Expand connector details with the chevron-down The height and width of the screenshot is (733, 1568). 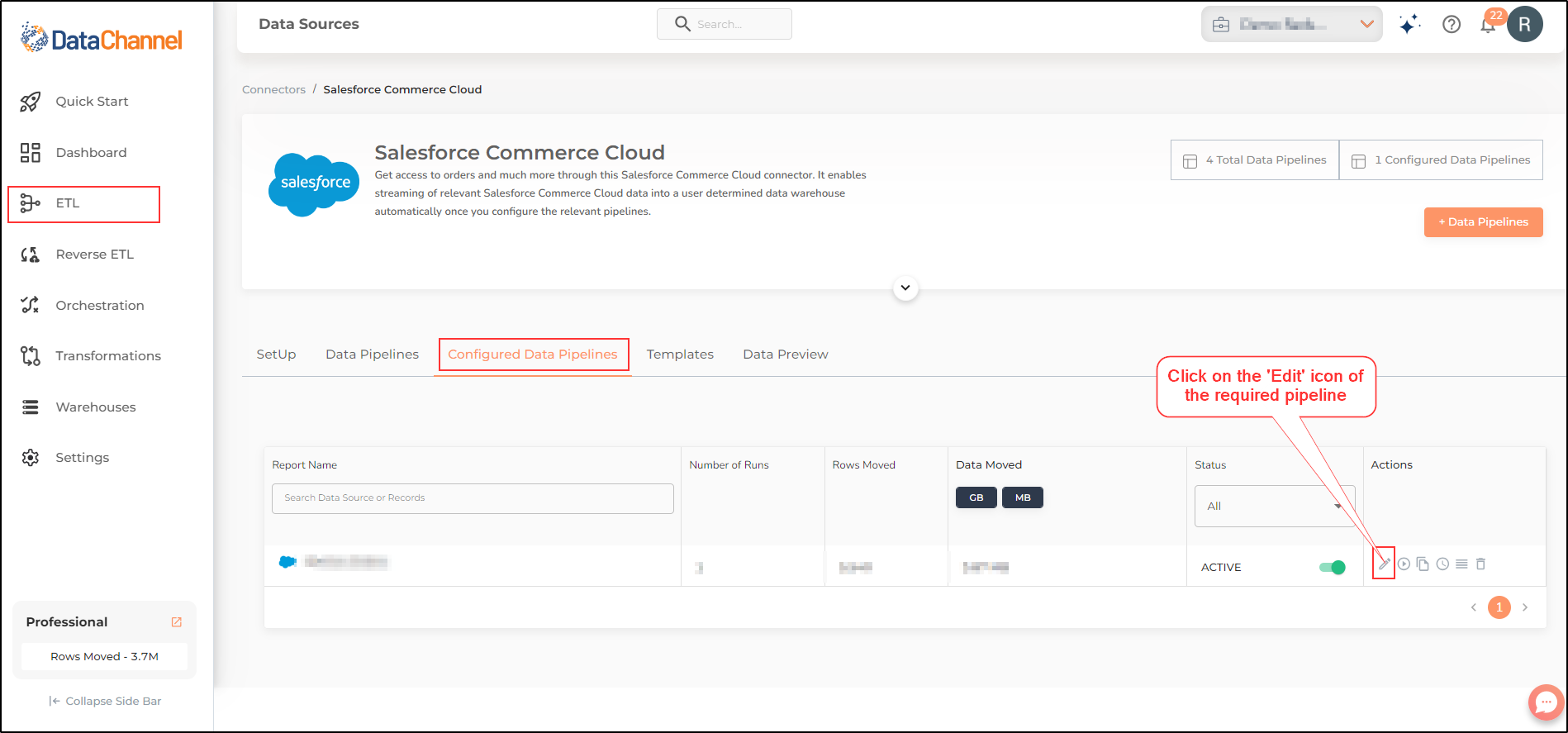click(905, 288)
